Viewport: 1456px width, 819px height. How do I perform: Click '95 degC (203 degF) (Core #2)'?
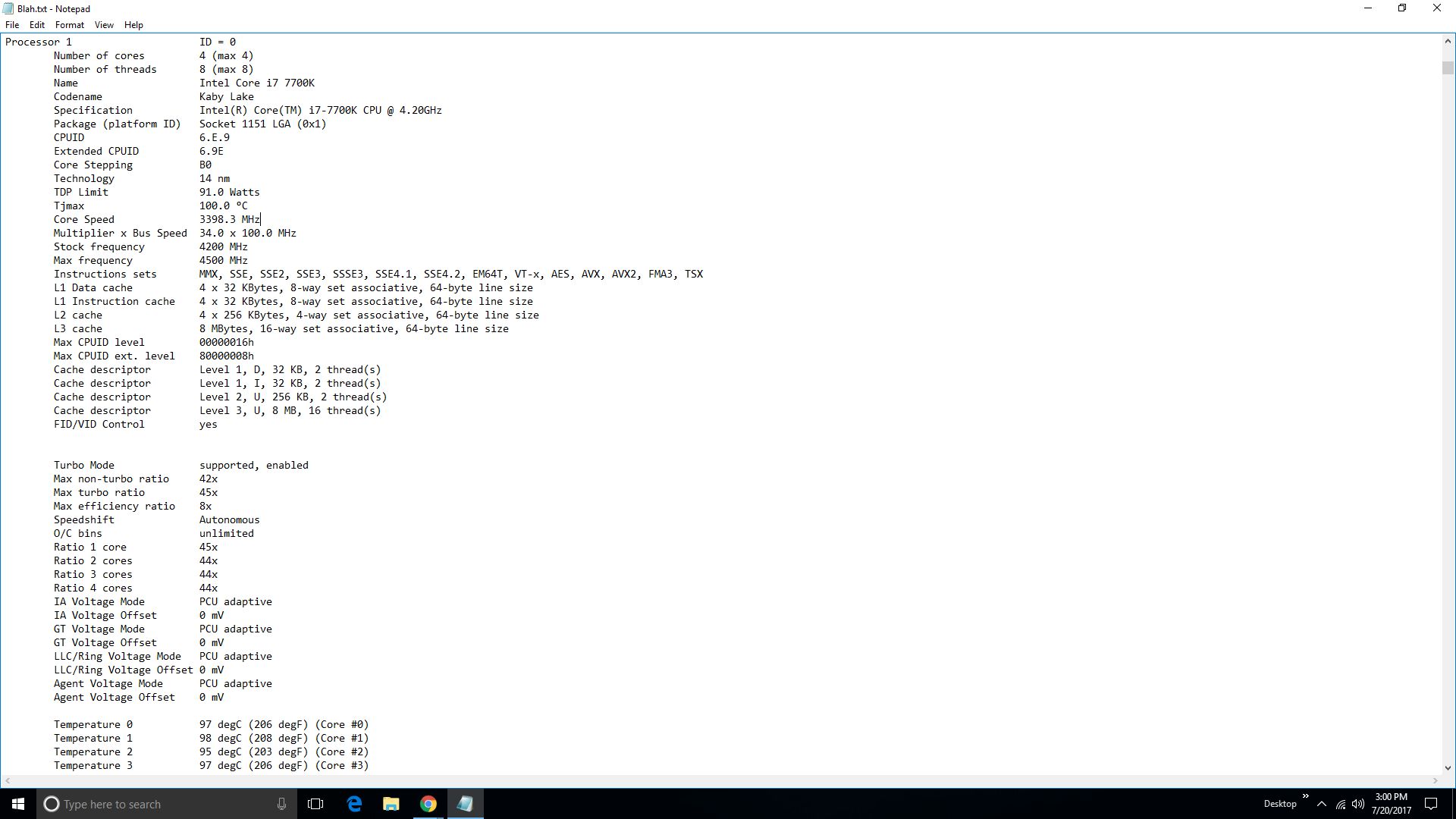click(x=284, y=752)
